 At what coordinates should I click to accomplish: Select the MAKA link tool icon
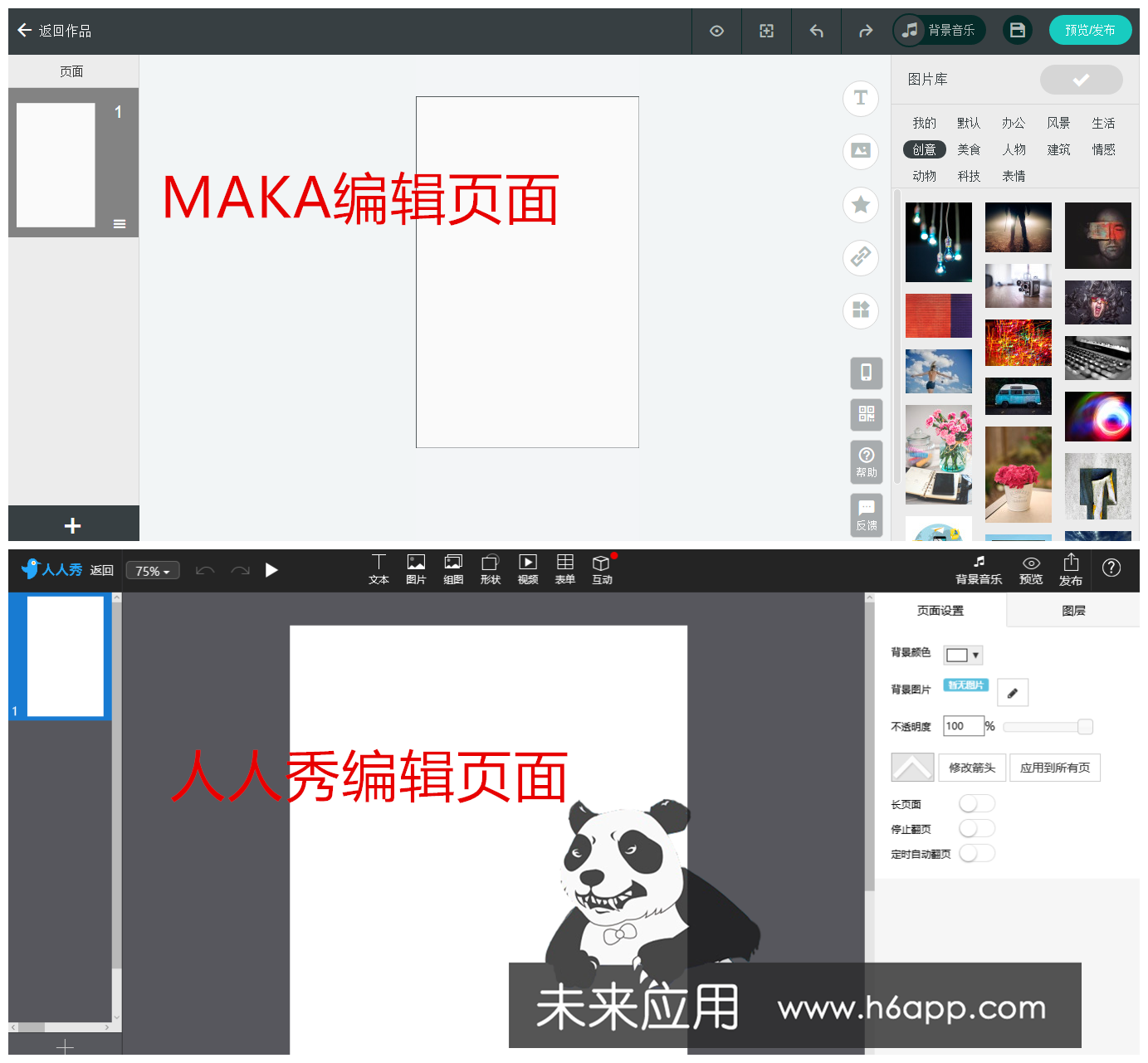[x=861, y=257]
